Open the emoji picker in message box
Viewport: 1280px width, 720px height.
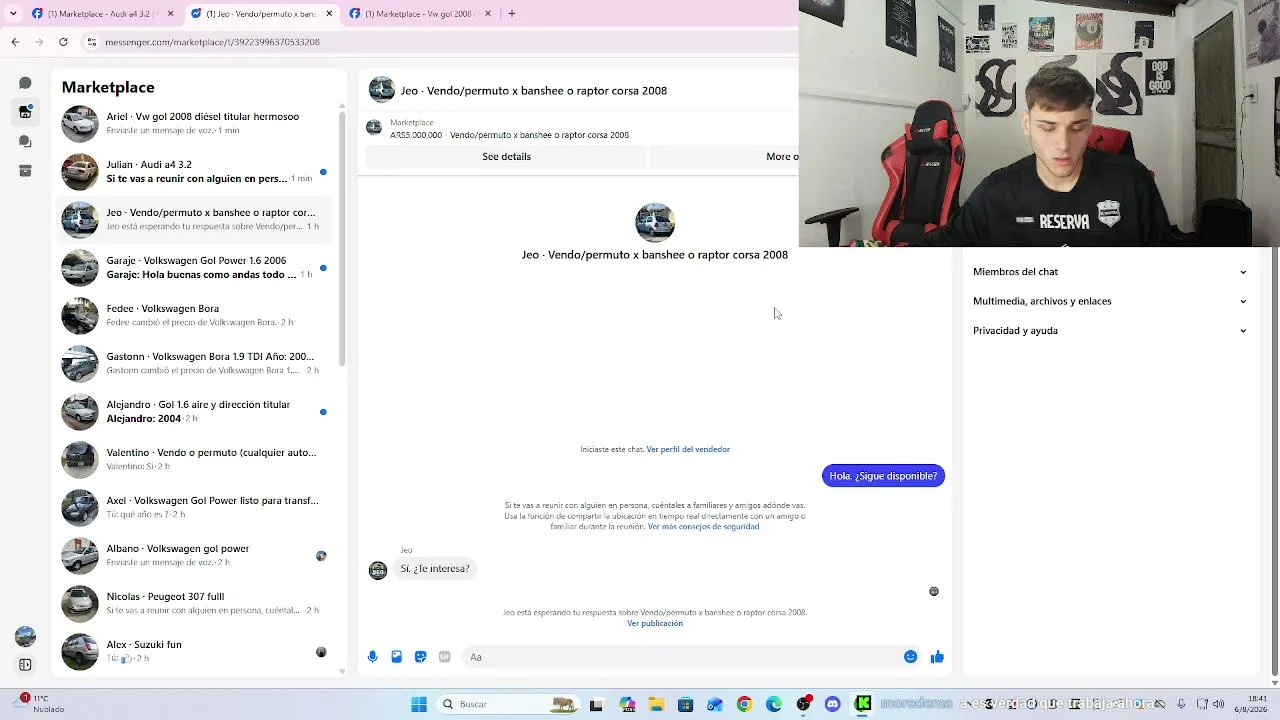click(910, 657)
